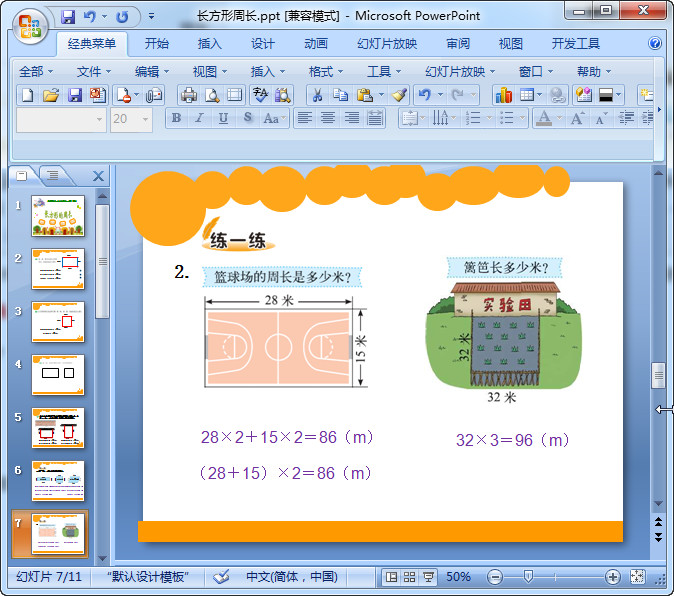Viewport: 674px width, 596px height.
Task: Click the spelling check icon
Action: [260, 95]
